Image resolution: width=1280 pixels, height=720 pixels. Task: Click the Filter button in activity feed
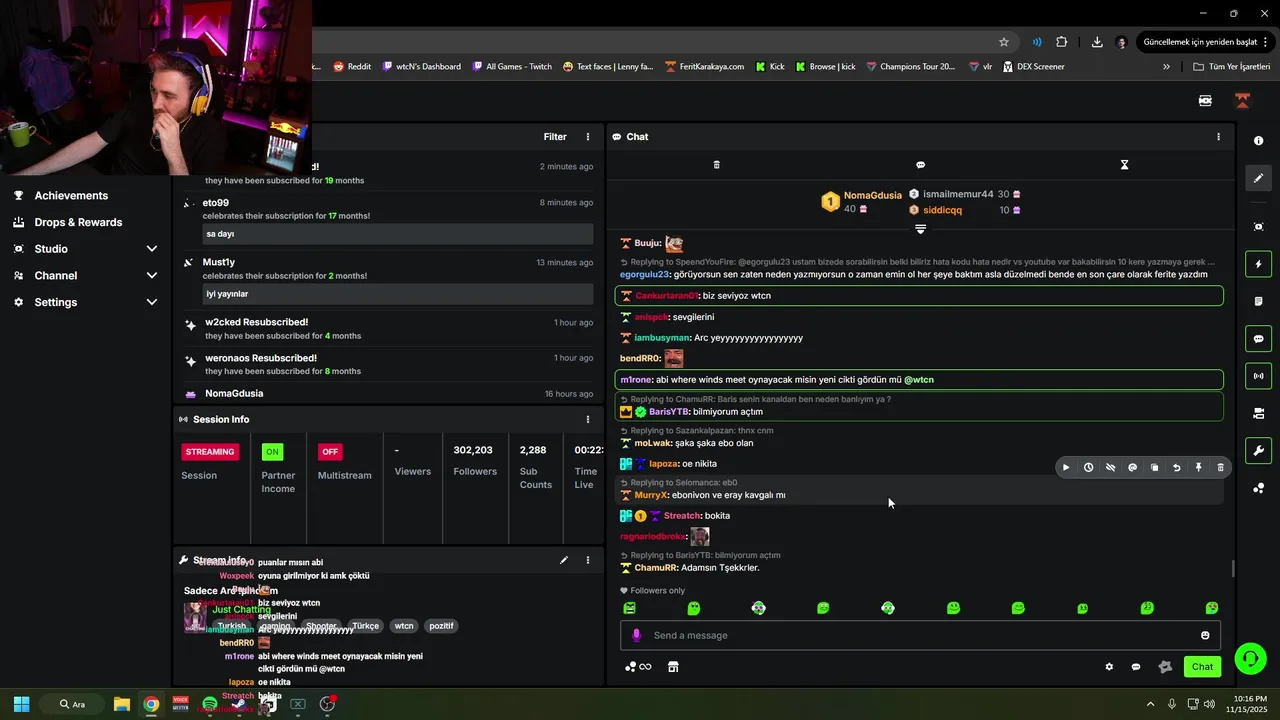pyautogui.click(x=555, y=137)
